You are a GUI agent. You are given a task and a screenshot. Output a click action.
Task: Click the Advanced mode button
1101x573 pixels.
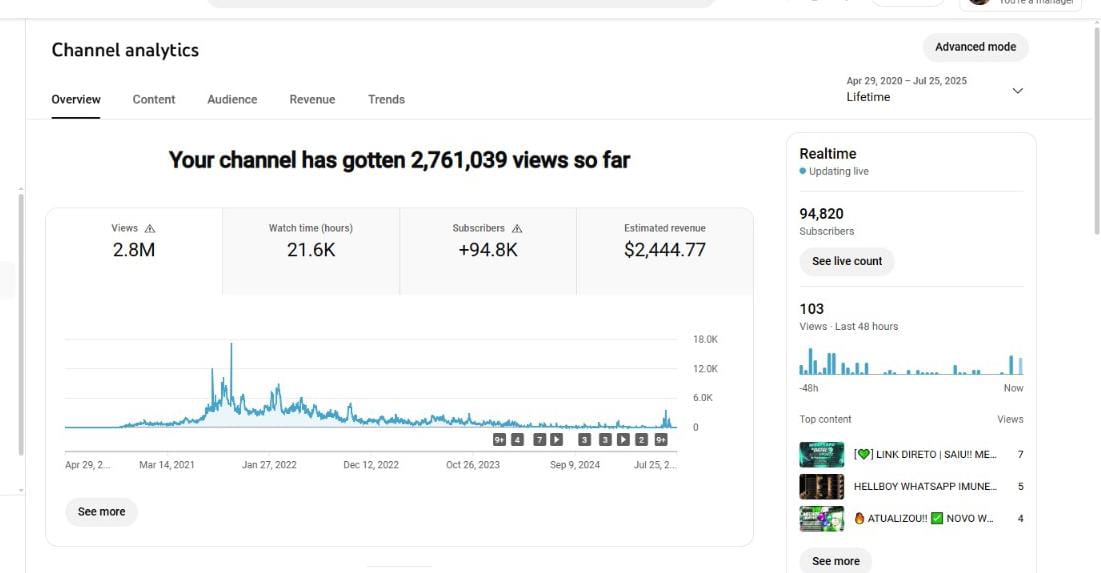975,47
